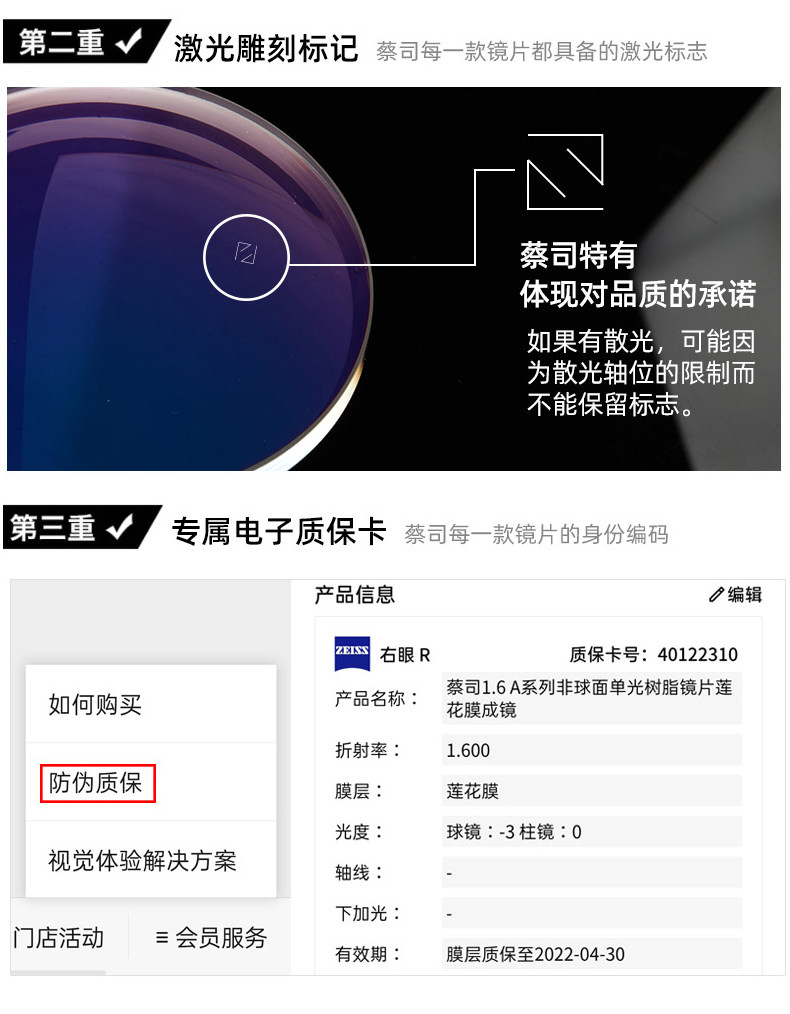
Task: Click the checkmark beside 第三重 badge
Action: coord(120,528)
